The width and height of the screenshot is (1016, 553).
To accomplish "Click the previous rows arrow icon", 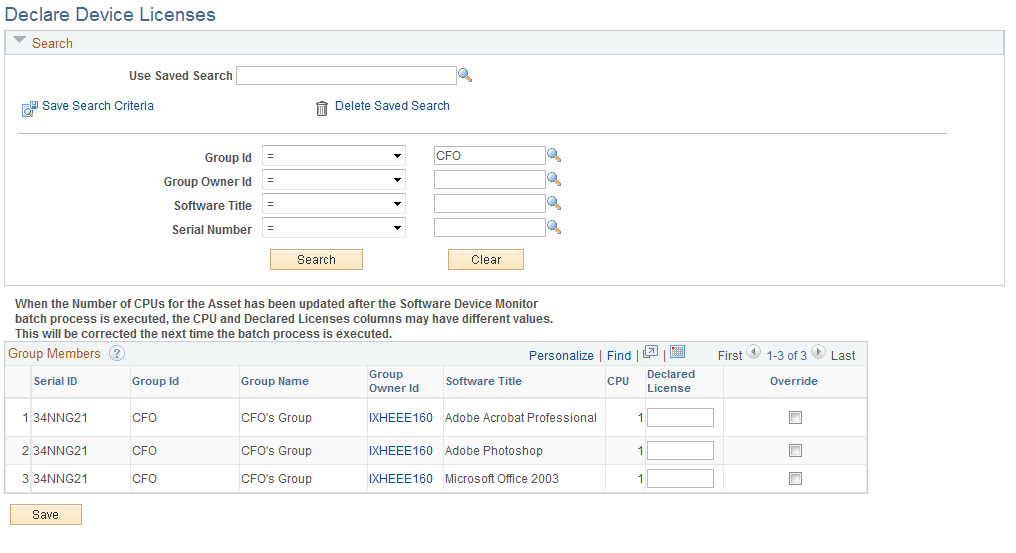I will tap(754, 352).
